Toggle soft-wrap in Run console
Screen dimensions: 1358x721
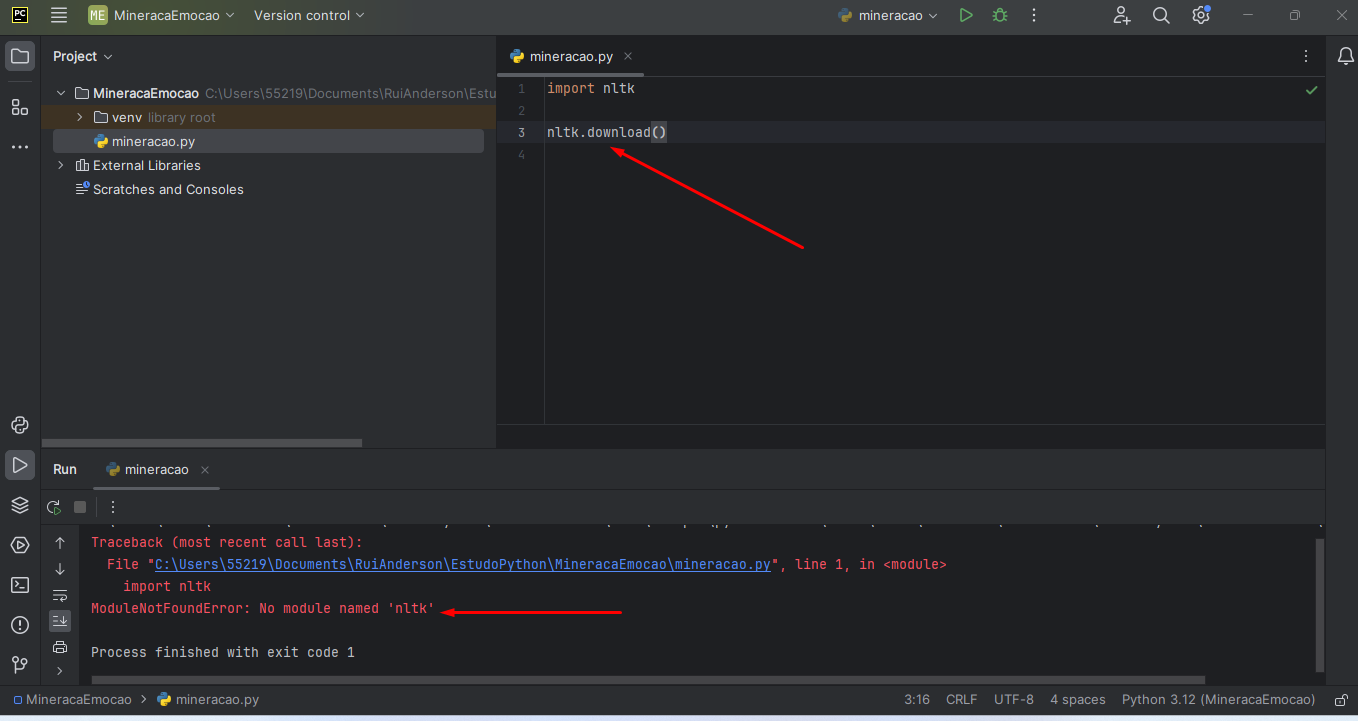60,595
